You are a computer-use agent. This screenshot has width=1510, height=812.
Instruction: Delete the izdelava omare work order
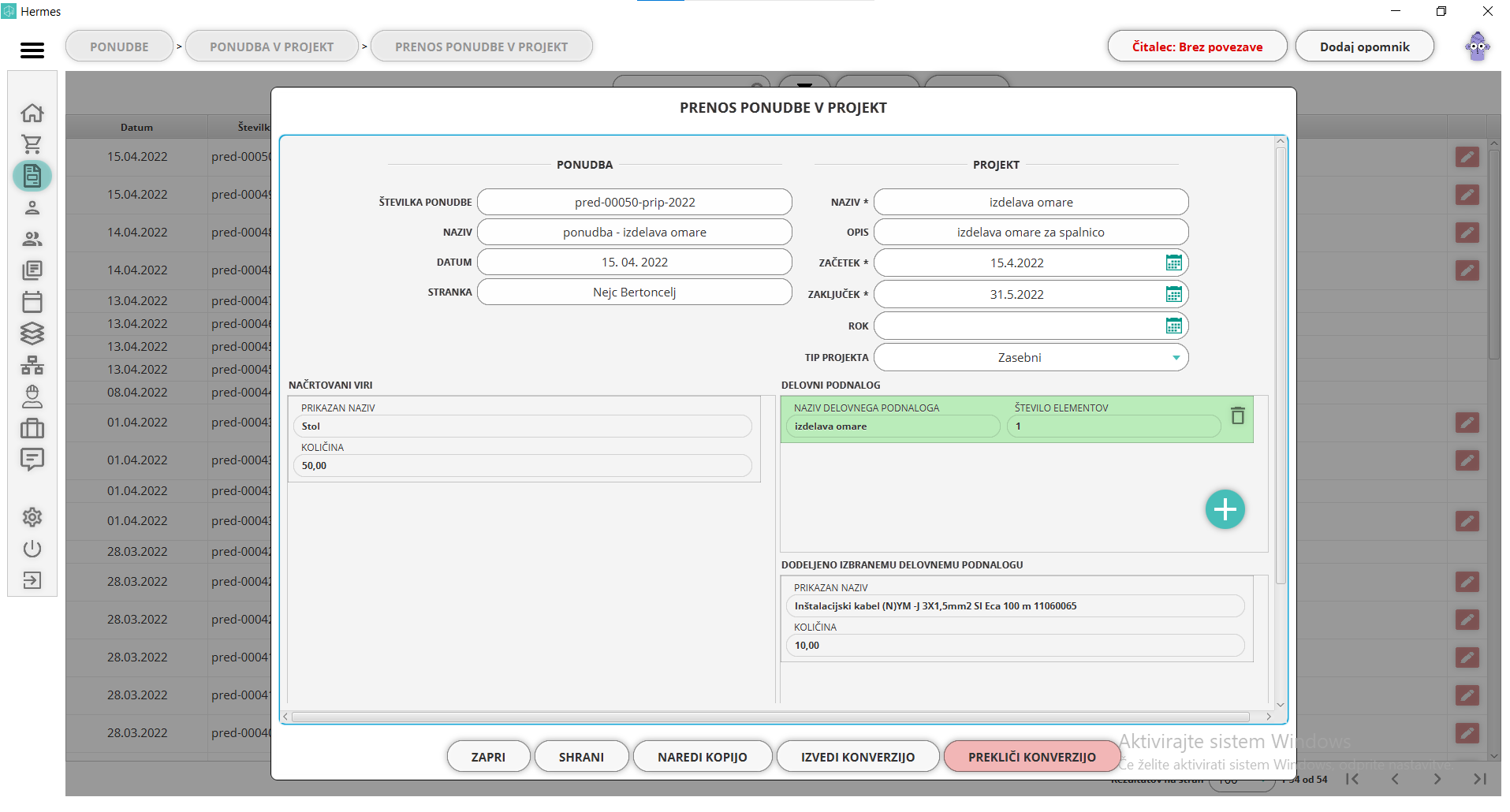point(1238,415)
